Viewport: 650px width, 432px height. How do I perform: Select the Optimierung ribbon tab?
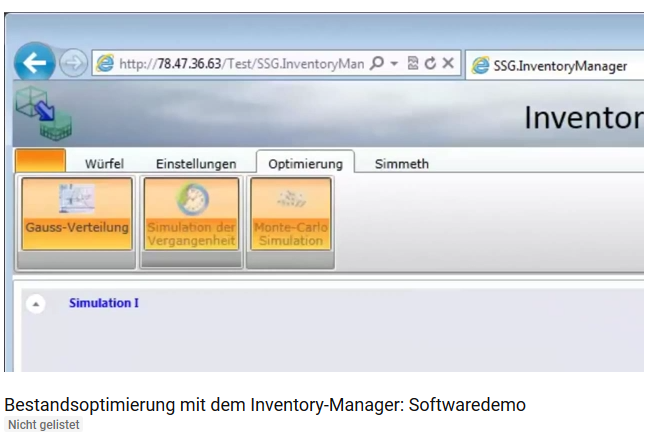coord(305,164)
